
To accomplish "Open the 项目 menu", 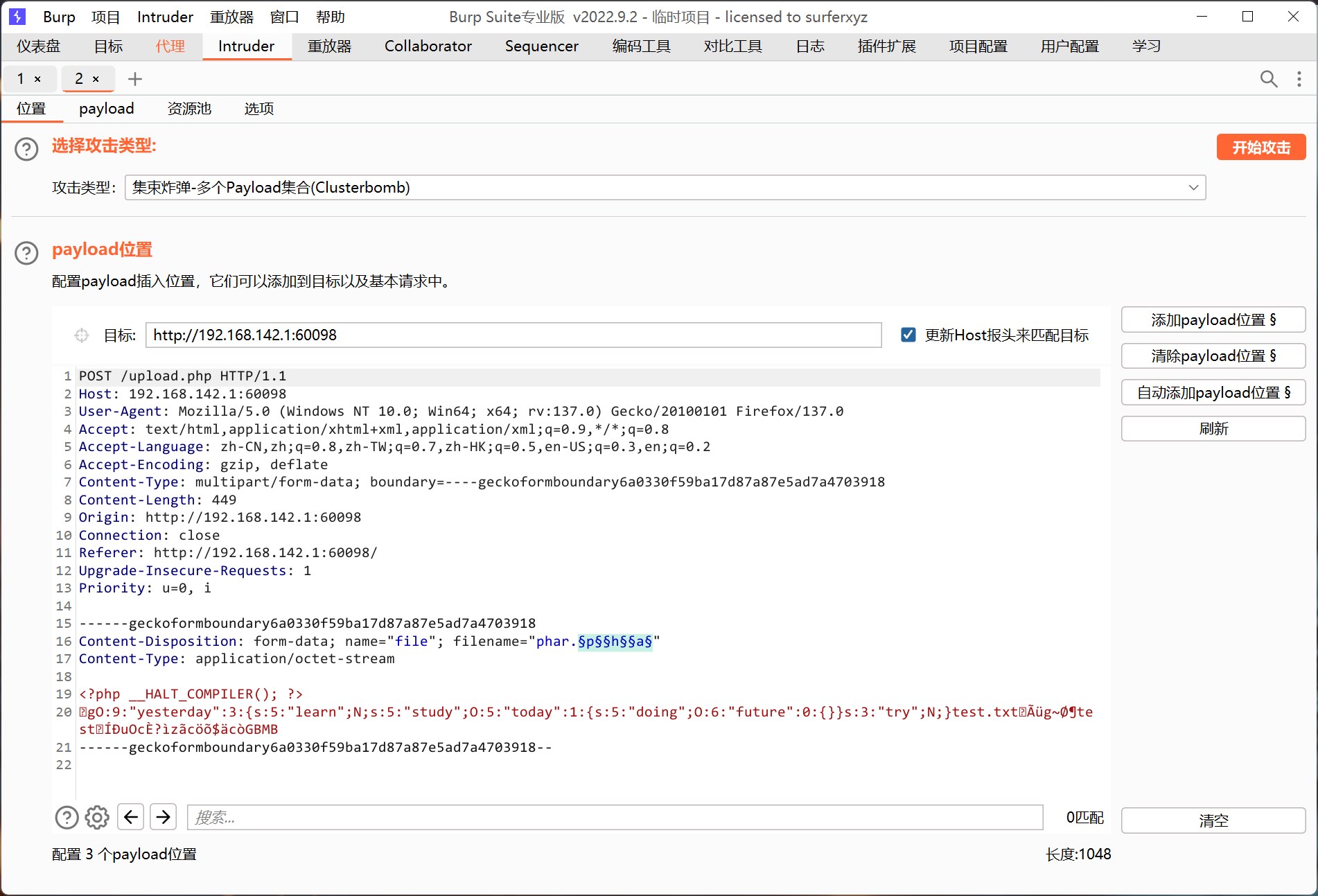I will click(105, 17).
